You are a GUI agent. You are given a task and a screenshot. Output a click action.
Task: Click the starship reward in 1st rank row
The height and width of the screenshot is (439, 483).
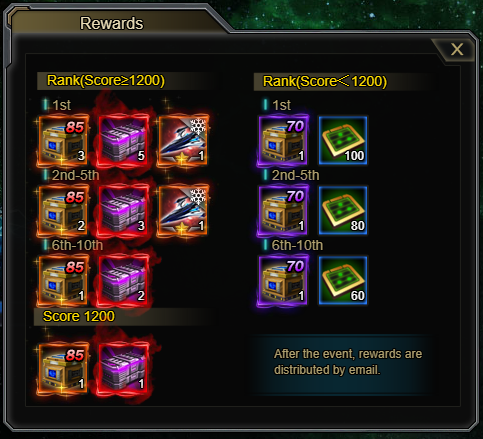183,140
